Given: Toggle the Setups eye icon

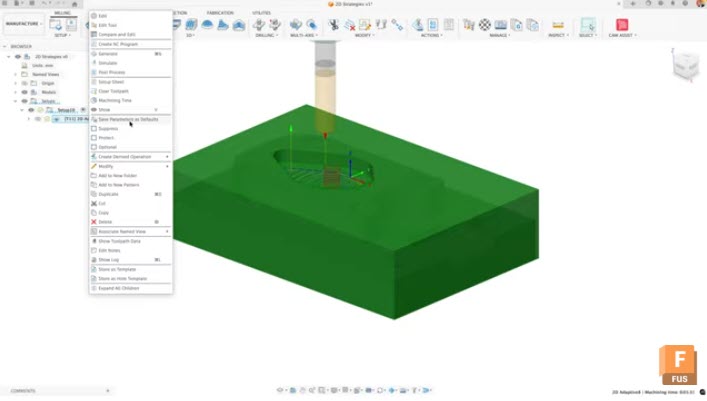Looking at the screenshot, I should point(24,101).
